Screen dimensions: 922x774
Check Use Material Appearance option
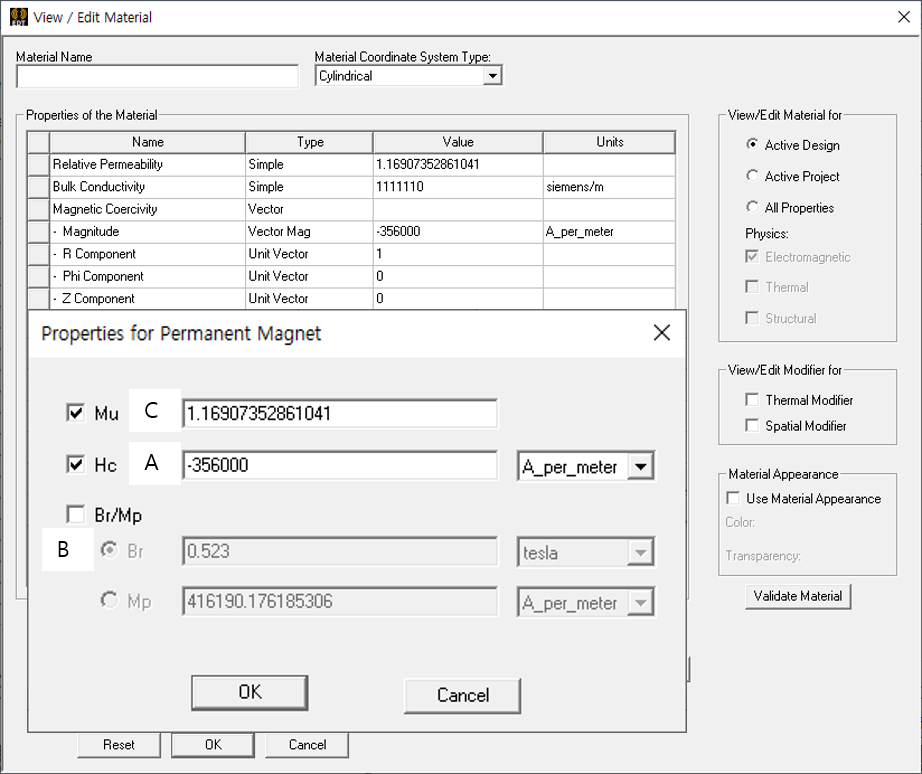point(733,498)
